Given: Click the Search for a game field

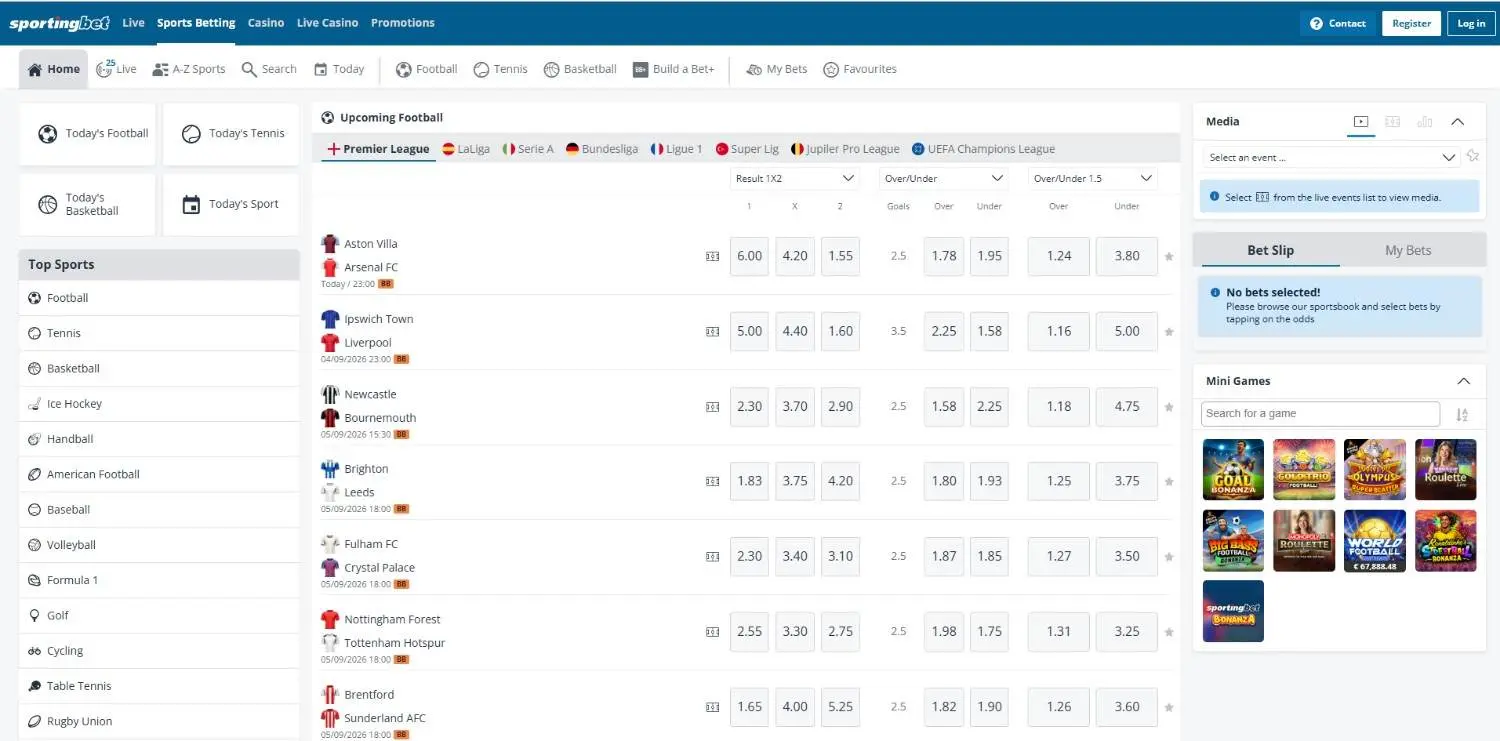Looking at the screenshot, I should (1320, 414).
